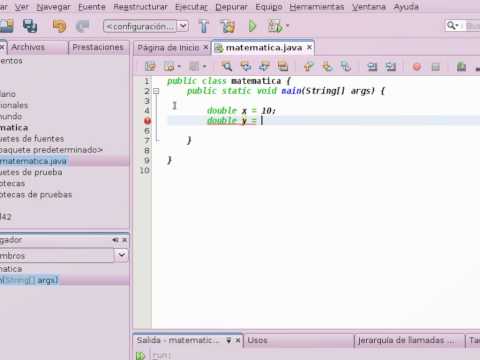
Task: Click the Build Project hammer icon
Action: pos(204,26)
